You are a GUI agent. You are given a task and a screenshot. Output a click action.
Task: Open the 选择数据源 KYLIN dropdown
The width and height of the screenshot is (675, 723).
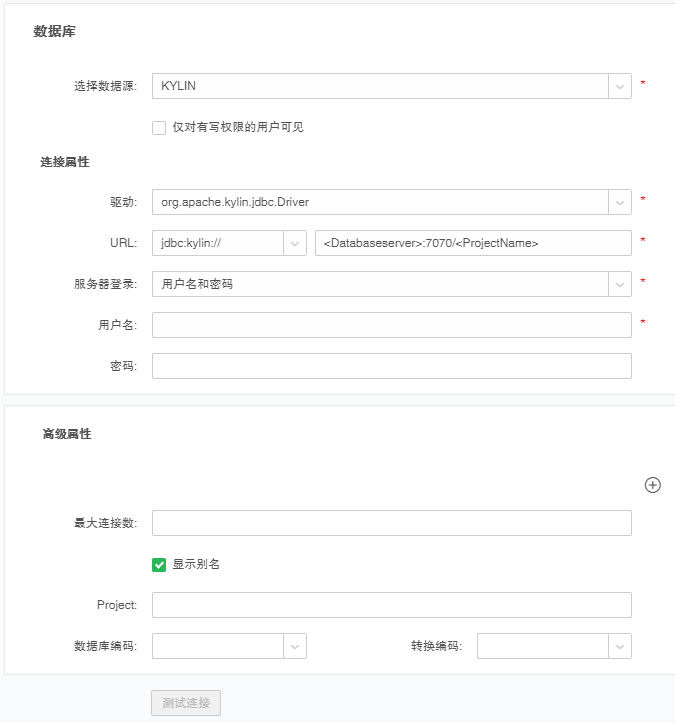click(x=620, y=86)
